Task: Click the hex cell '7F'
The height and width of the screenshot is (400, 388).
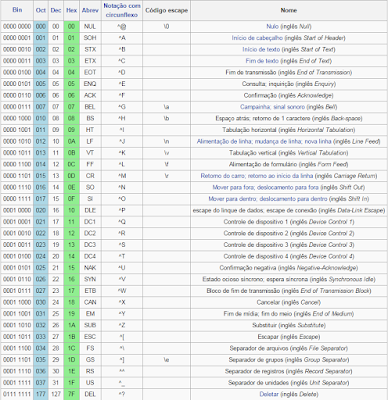Action: pyautogui.click(x=71, y=394)
